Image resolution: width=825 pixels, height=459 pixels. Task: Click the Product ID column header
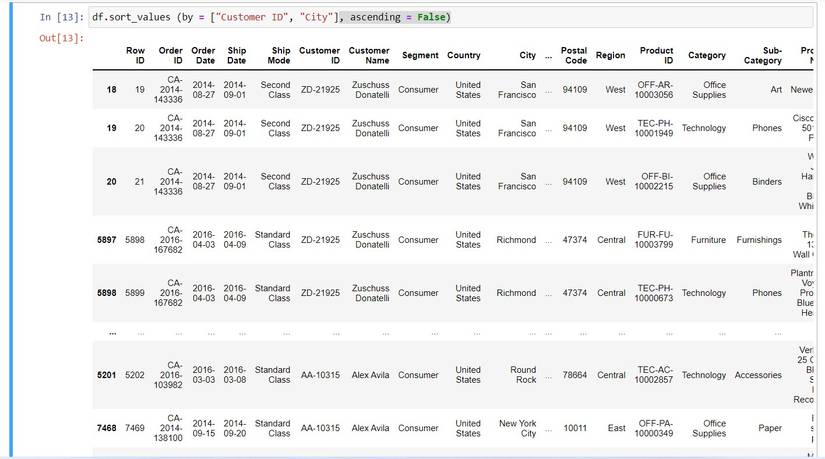(x=656, y=55)
